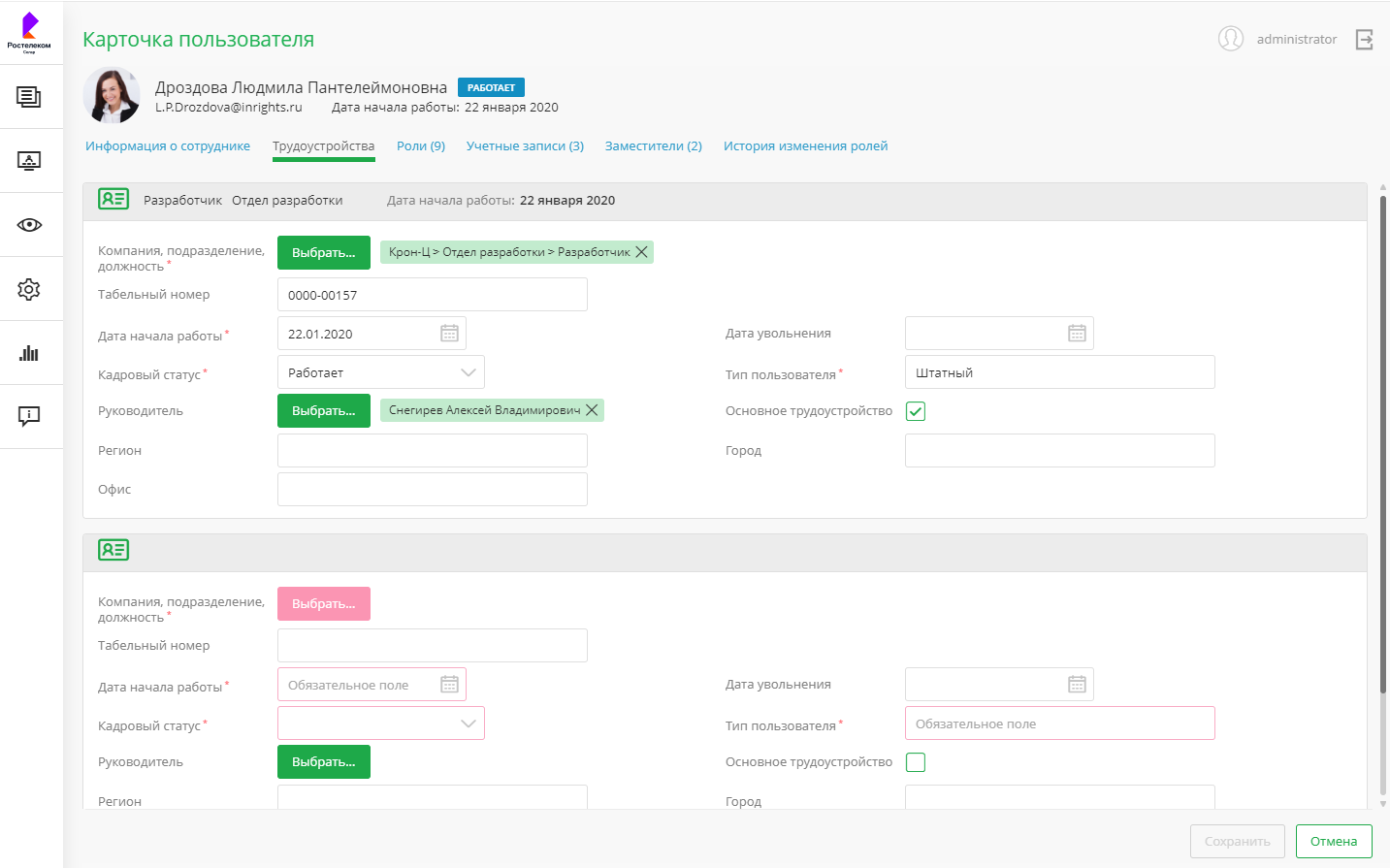Image resolution: width=1390 pixels, height=868 pixels.
Task: Click the logout icon next to administrator
Action: coord(1364,40)
